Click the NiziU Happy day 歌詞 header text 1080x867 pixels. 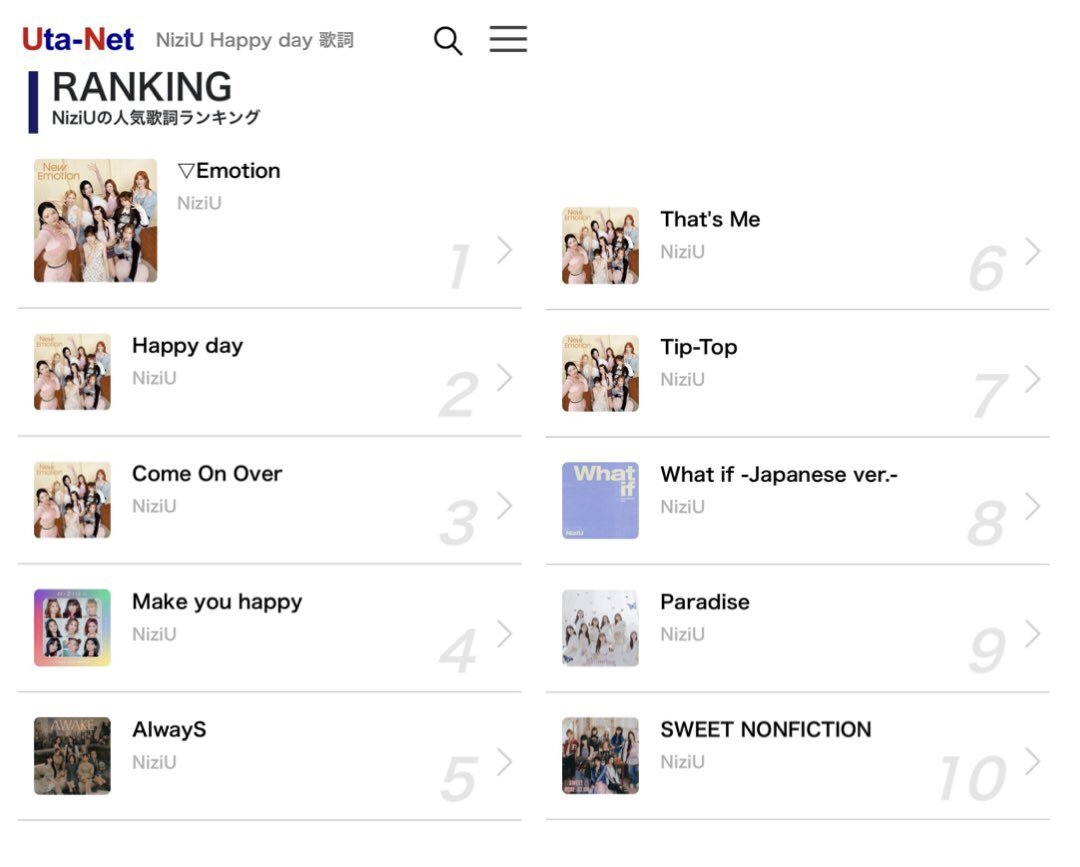(x=255, y=41)
